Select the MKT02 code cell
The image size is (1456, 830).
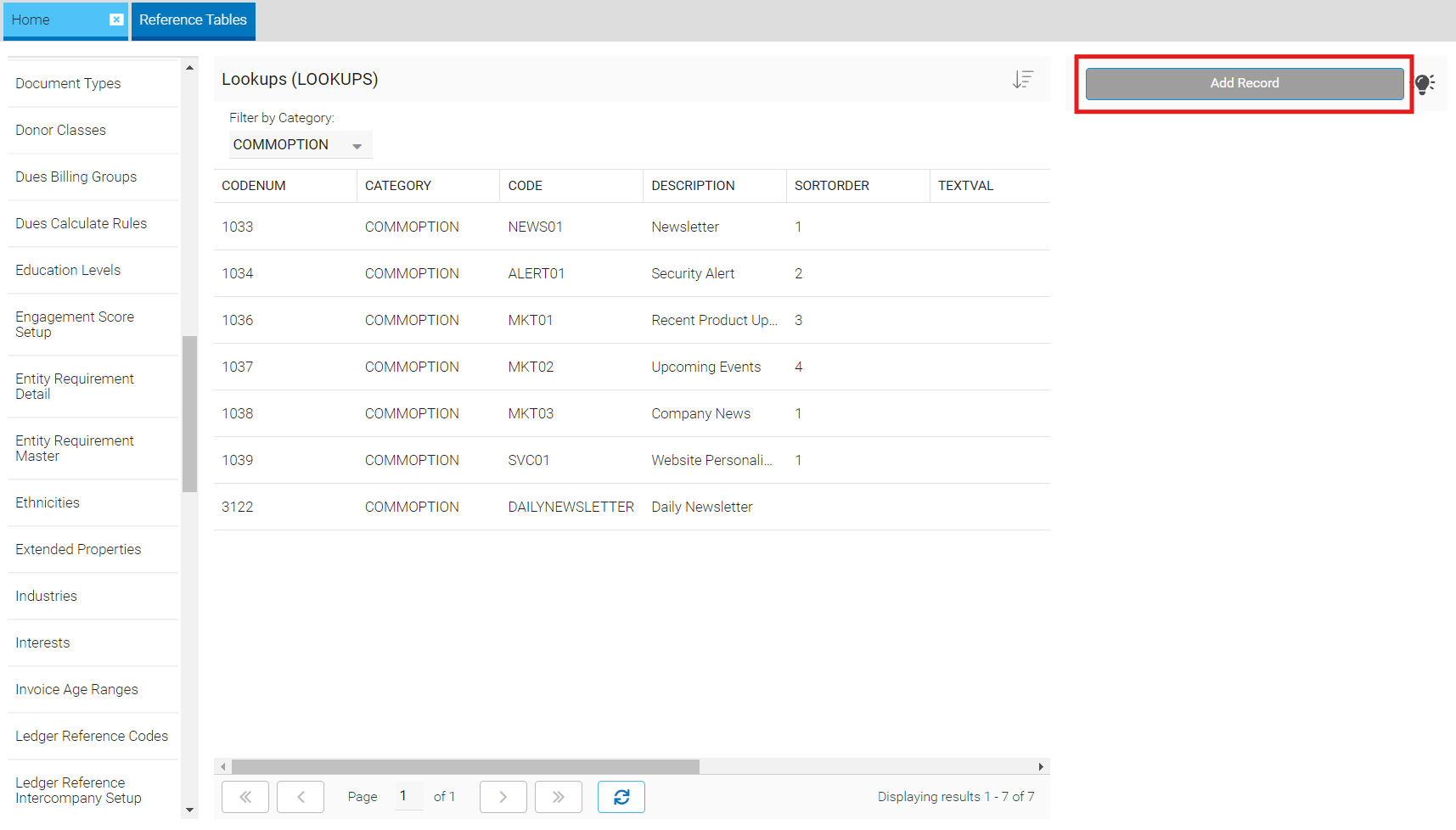click(571, 367)
